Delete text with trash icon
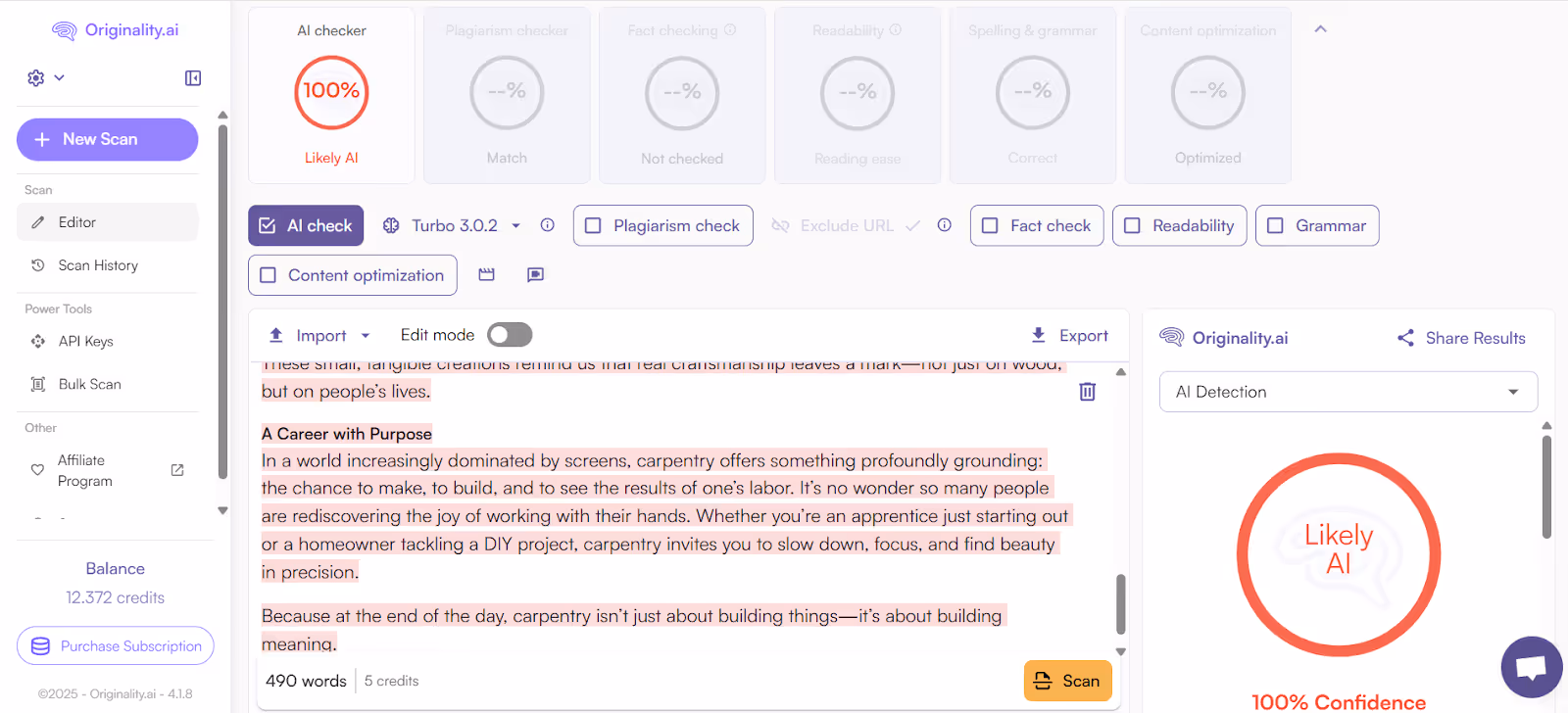 [1088, 392]
